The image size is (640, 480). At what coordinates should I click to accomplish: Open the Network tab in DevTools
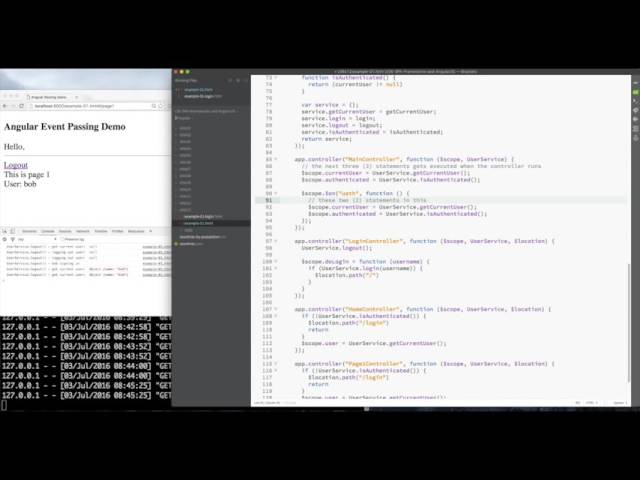coord(82,231)
